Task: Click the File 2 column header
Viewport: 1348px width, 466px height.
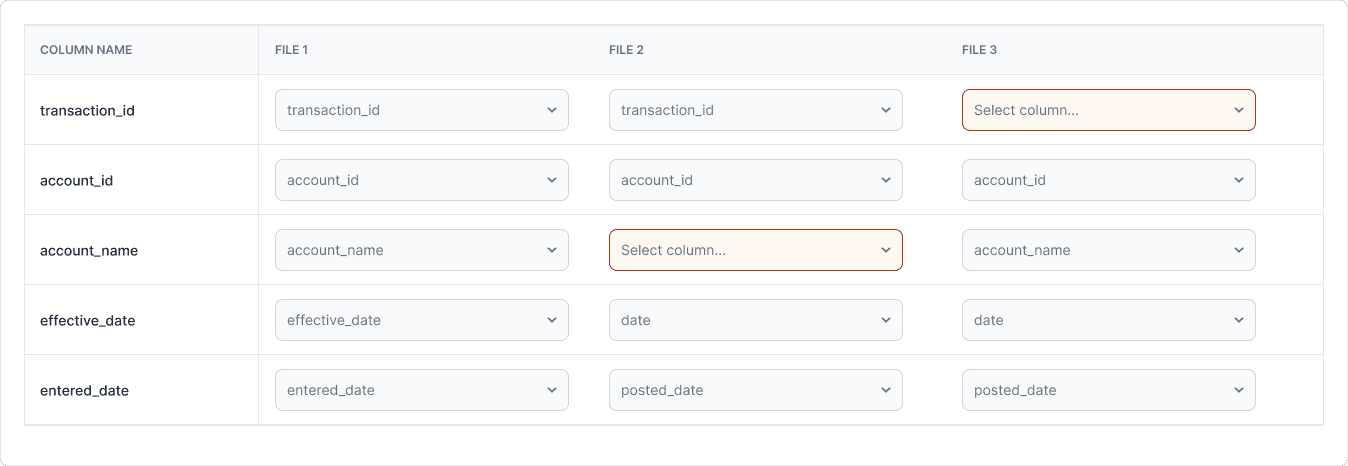Action: 625,50
